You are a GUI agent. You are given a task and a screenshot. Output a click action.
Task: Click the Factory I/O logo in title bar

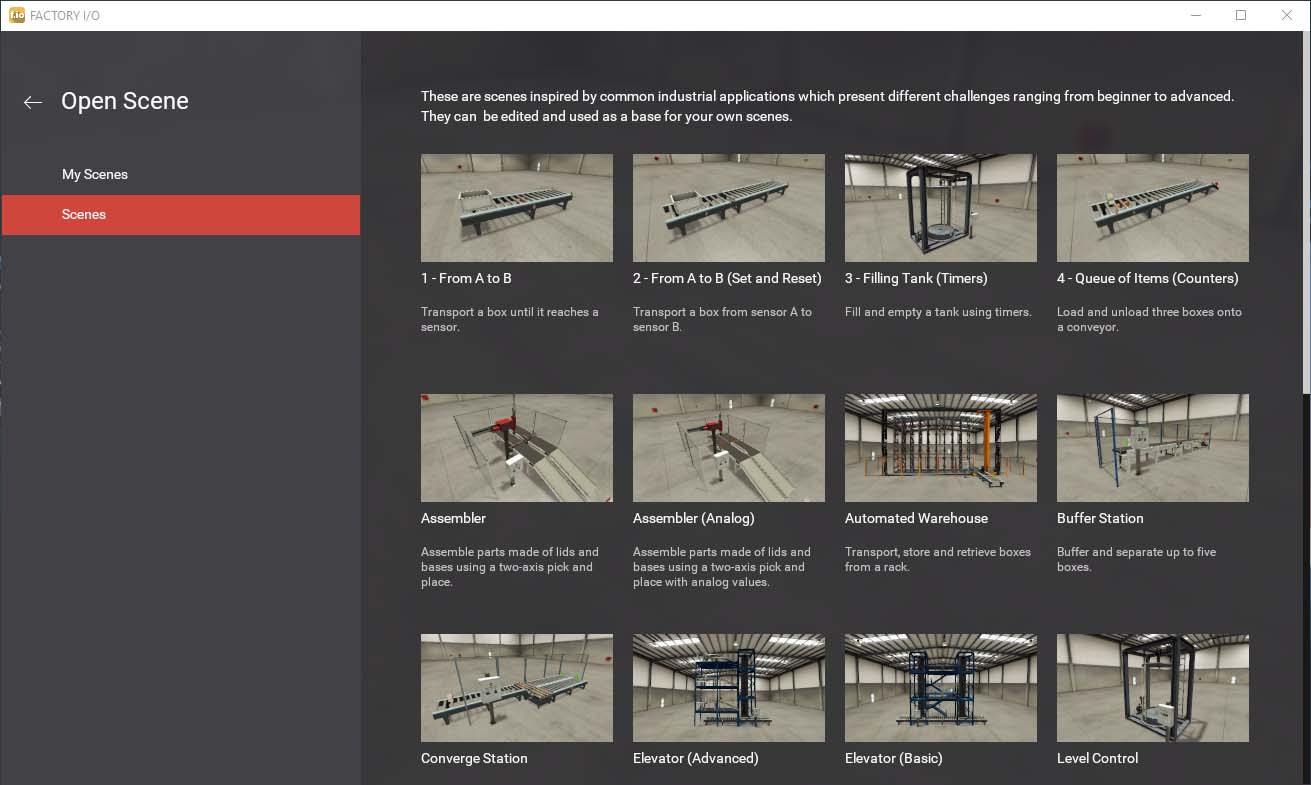click(x=17, y=15)
